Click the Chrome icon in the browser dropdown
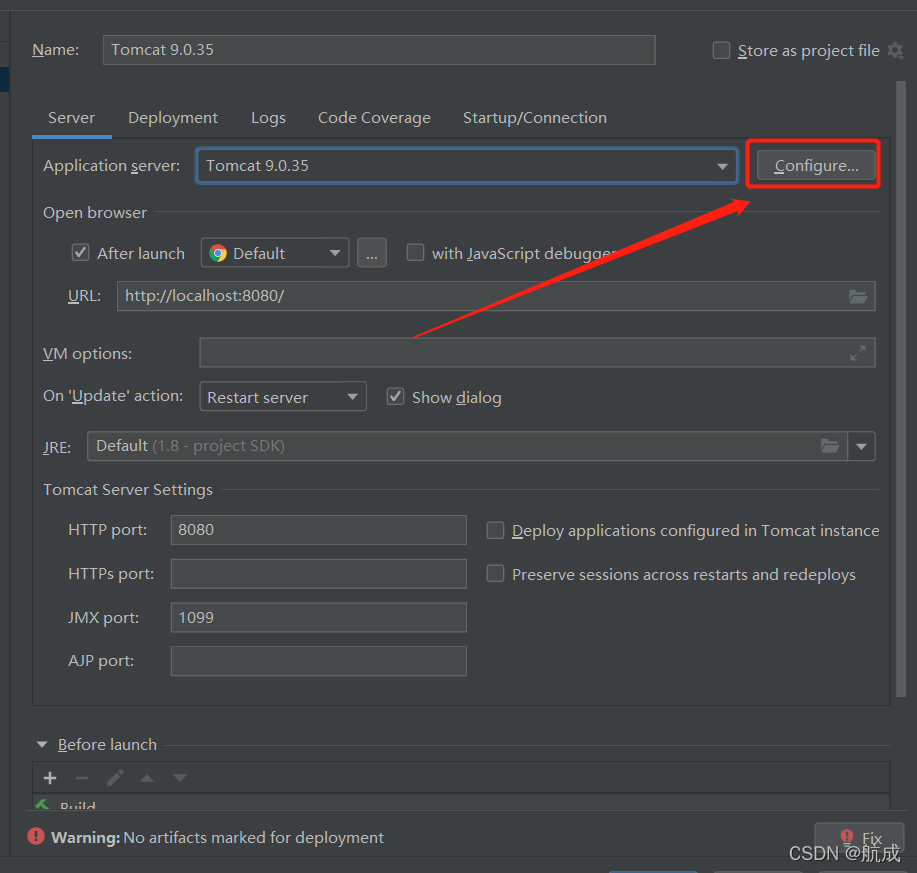The width and height of the screenshot is (917, 873). 218,253
